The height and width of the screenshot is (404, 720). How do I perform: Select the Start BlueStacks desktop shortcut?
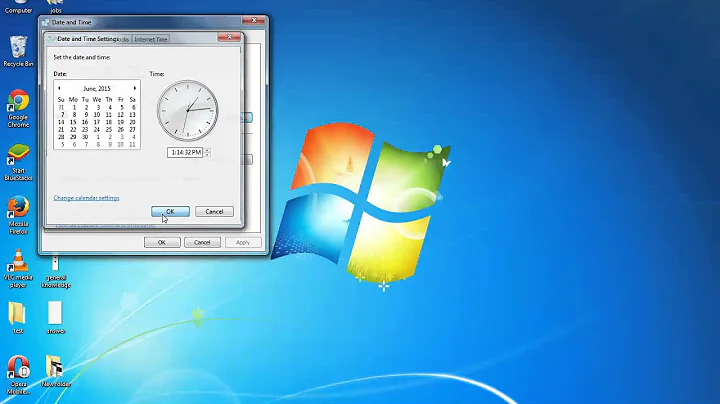point(18,162)
